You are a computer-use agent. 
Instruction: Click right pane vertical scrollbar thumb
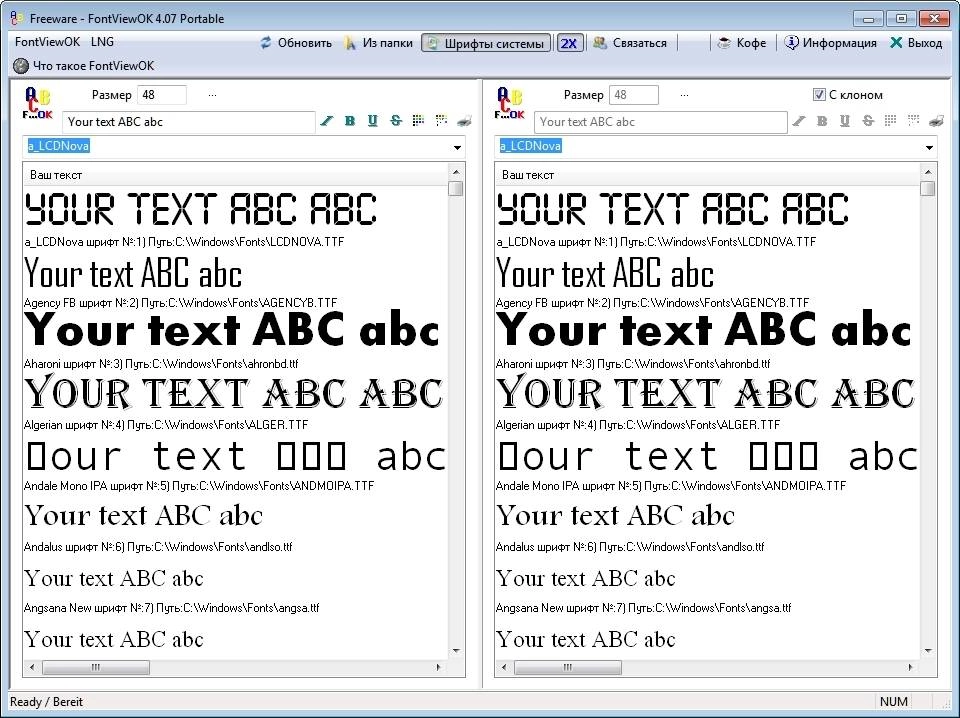click(928, 189)
